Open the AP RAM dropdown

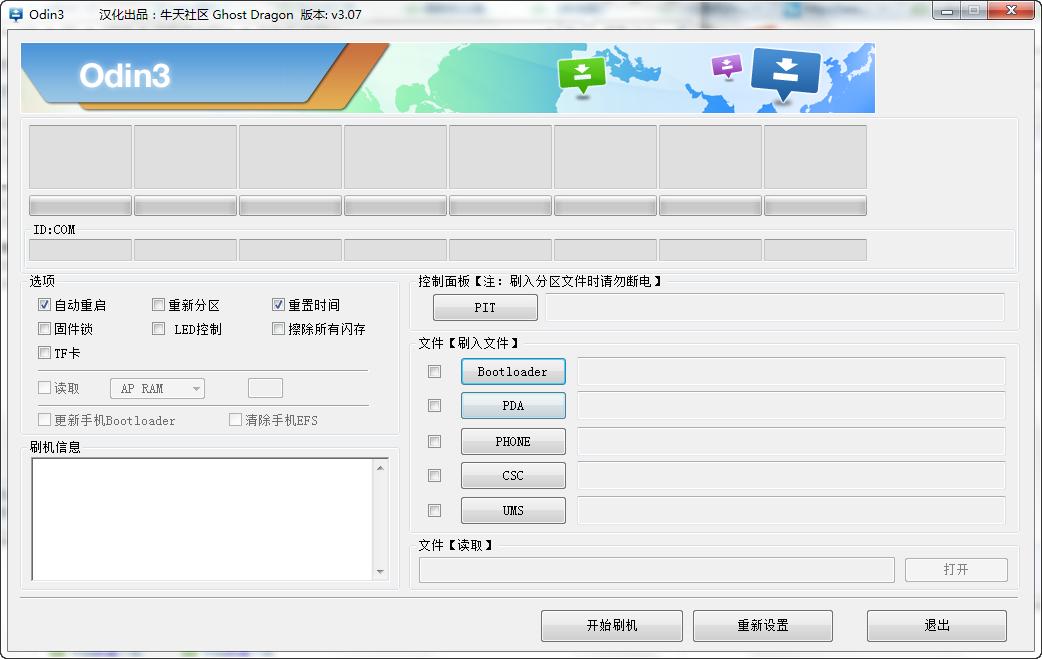click(x=157, y=389)
